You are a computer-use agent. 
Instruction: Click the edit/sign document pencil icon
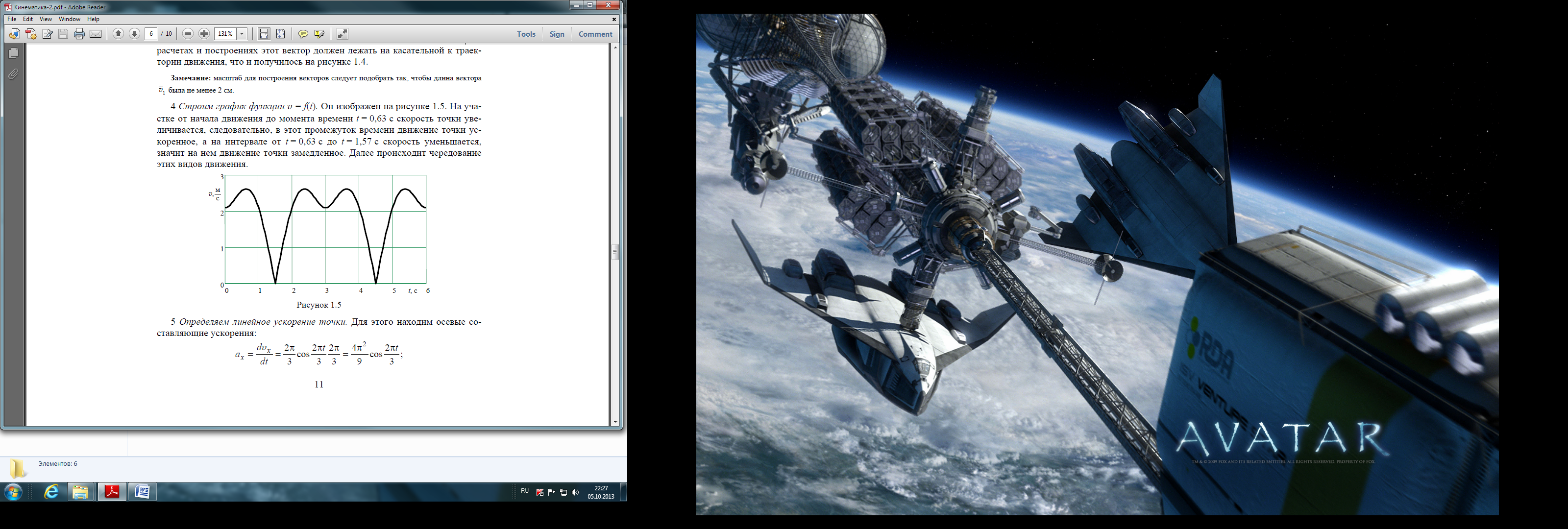(x=48, y=34)
